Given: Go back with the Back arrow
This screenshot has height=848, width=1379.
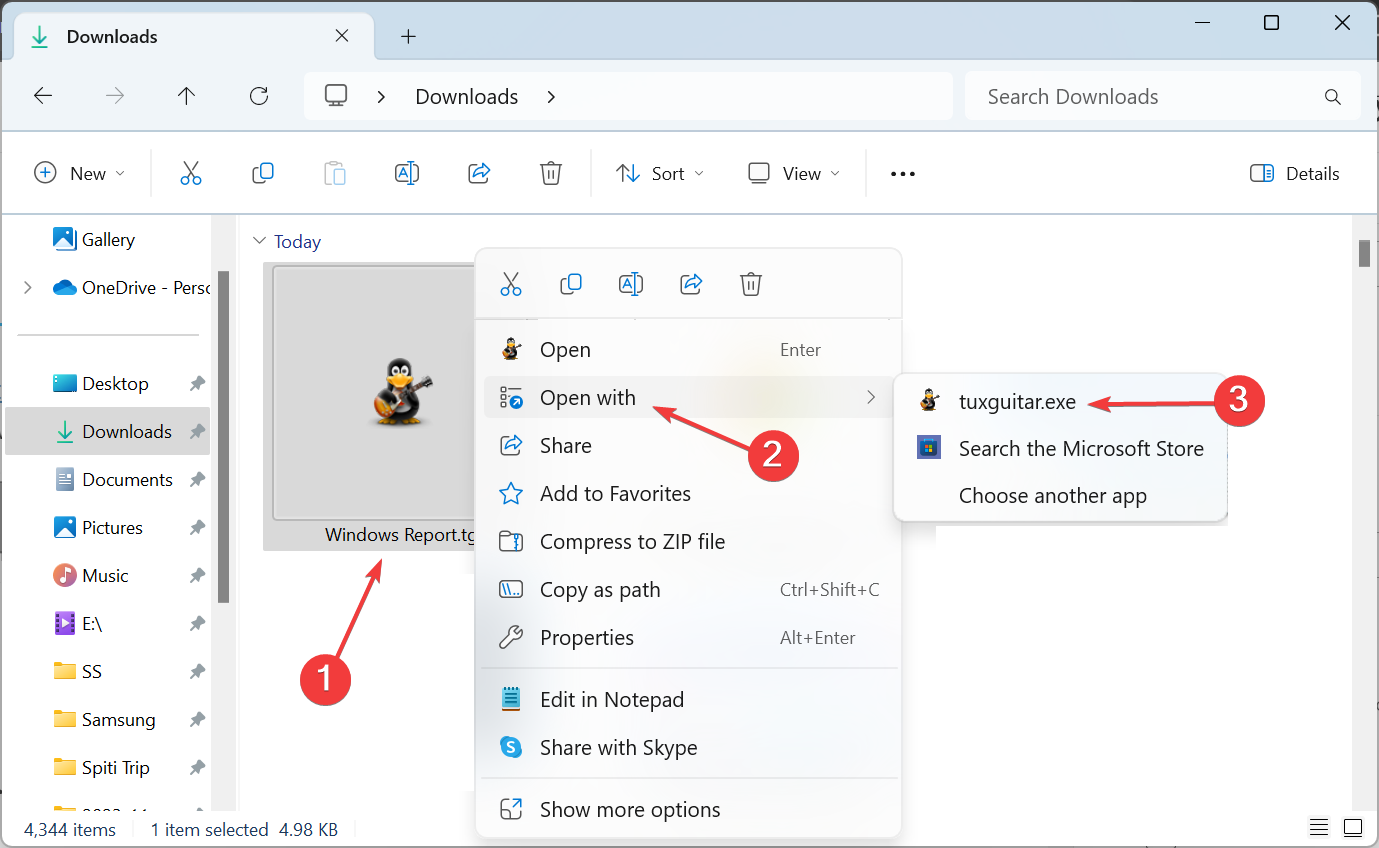Looking at the screenshot, I should (43, 96).
